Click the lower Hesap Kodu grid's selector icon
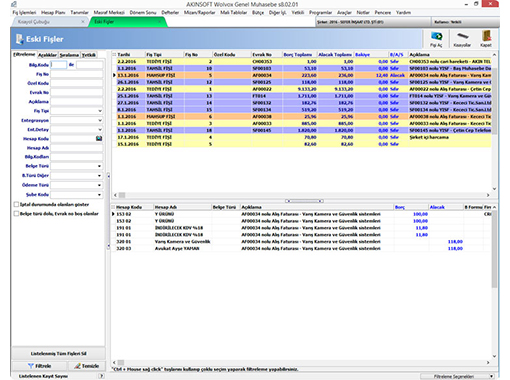 click(113, 207)
